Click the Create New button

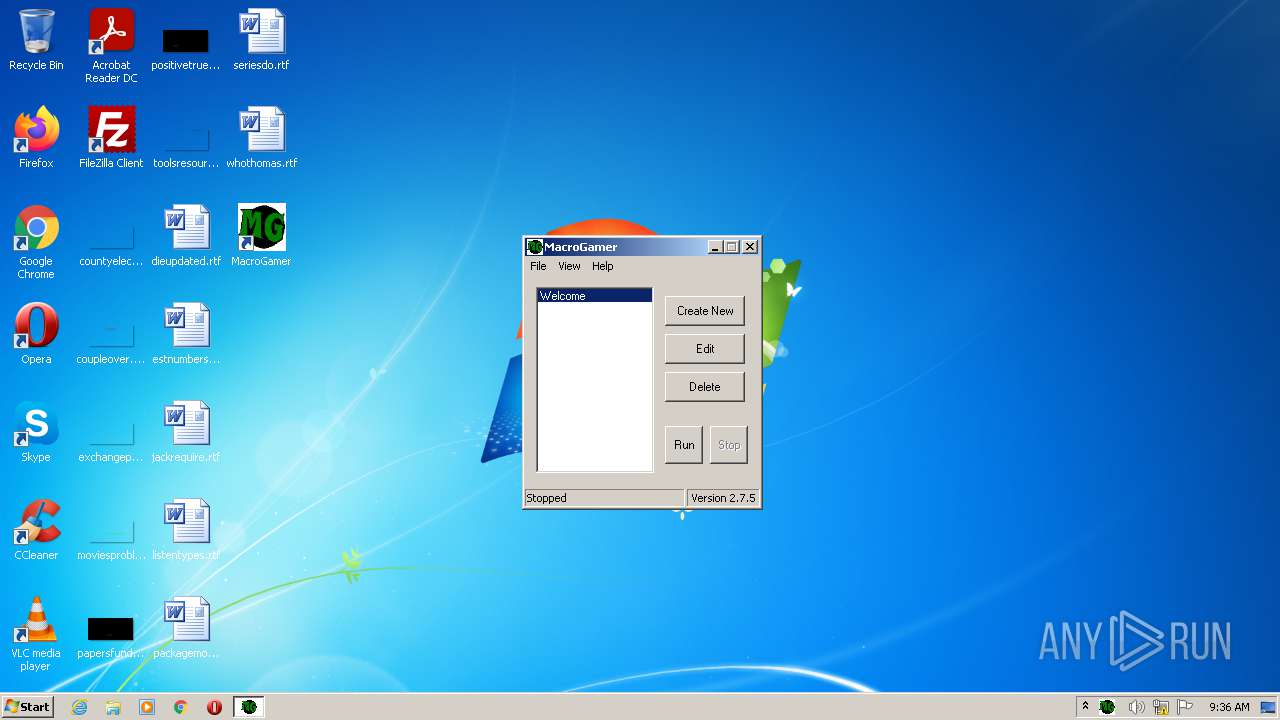[705, 311]
